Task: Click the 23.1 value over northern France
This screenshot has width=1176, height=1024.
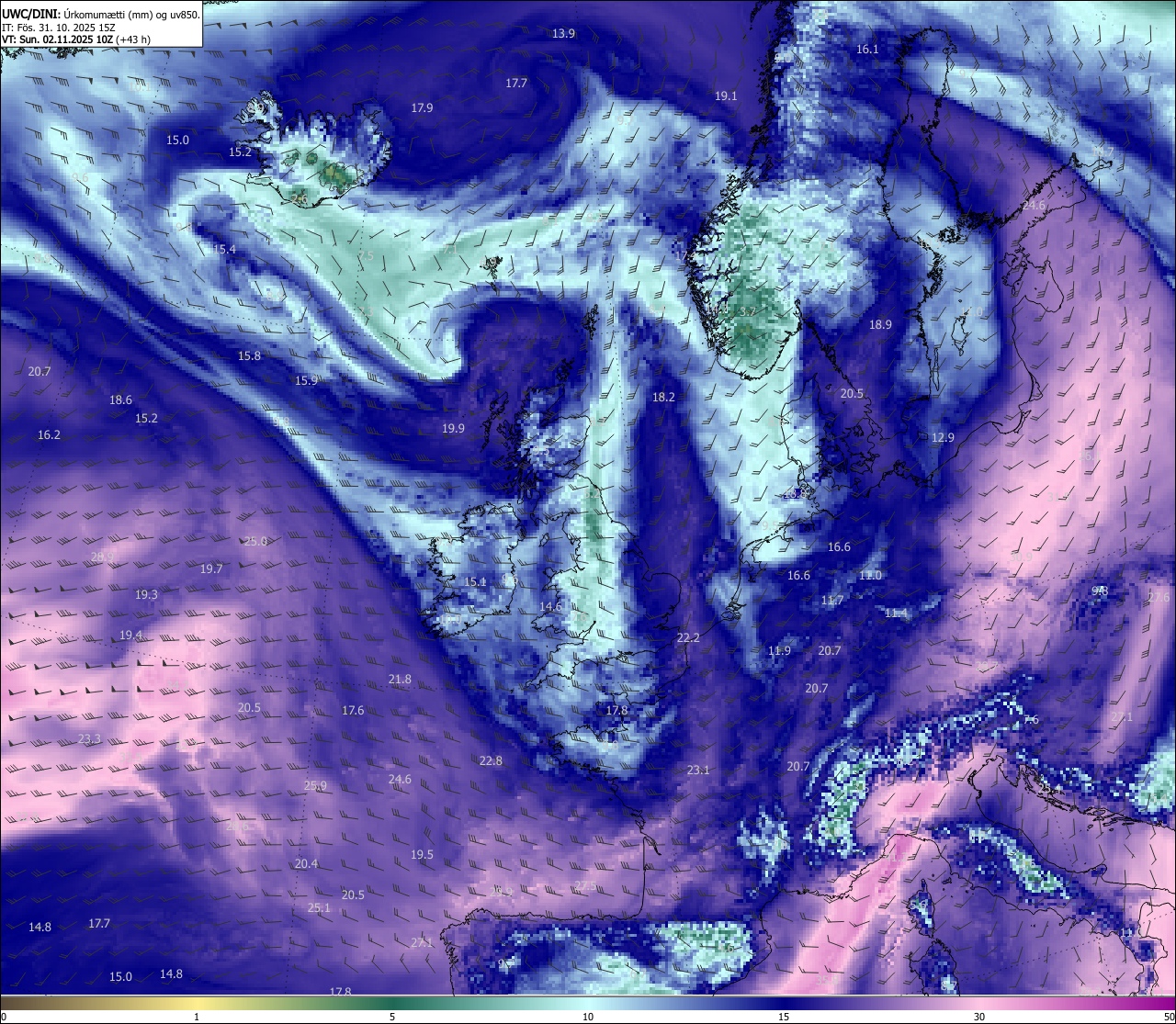Action: click(698, 770)
